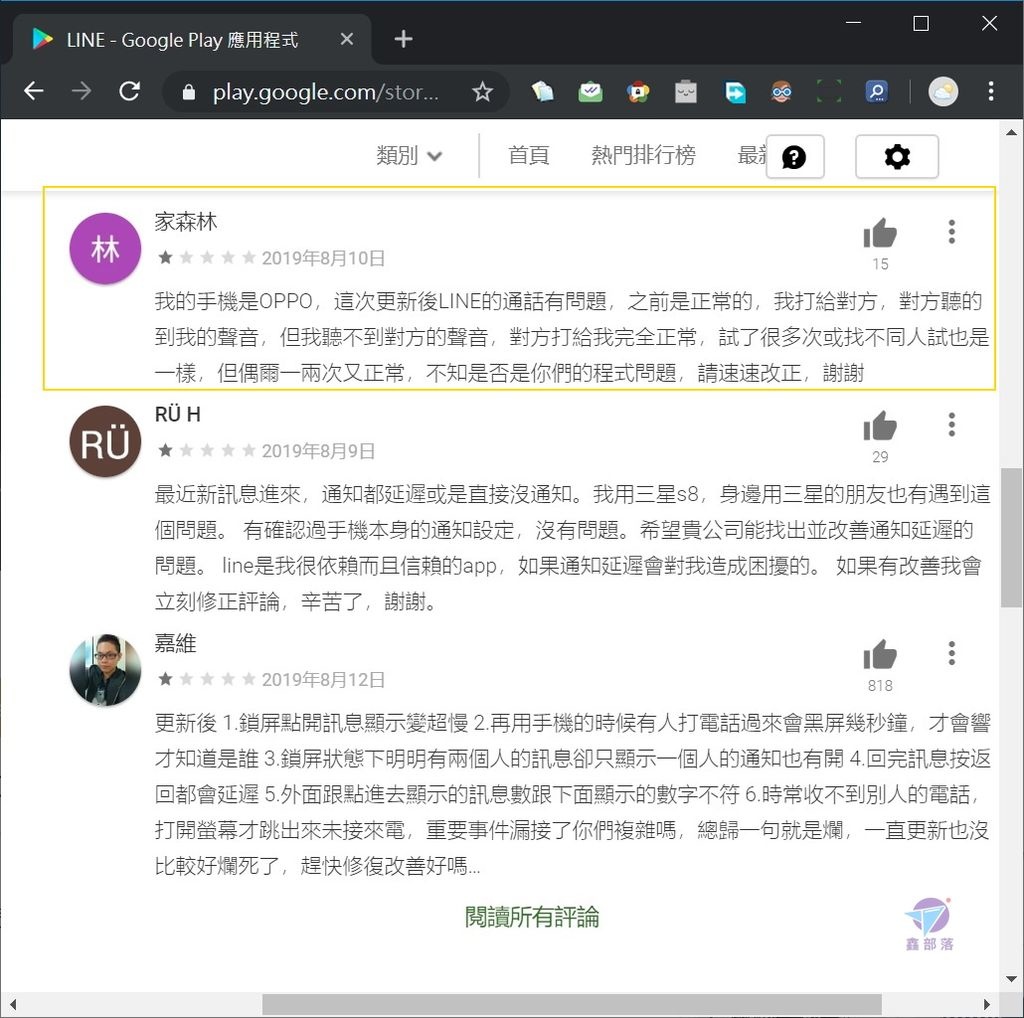
Task: Click RÜ H's brown avatar
Action: click(105, 441)
